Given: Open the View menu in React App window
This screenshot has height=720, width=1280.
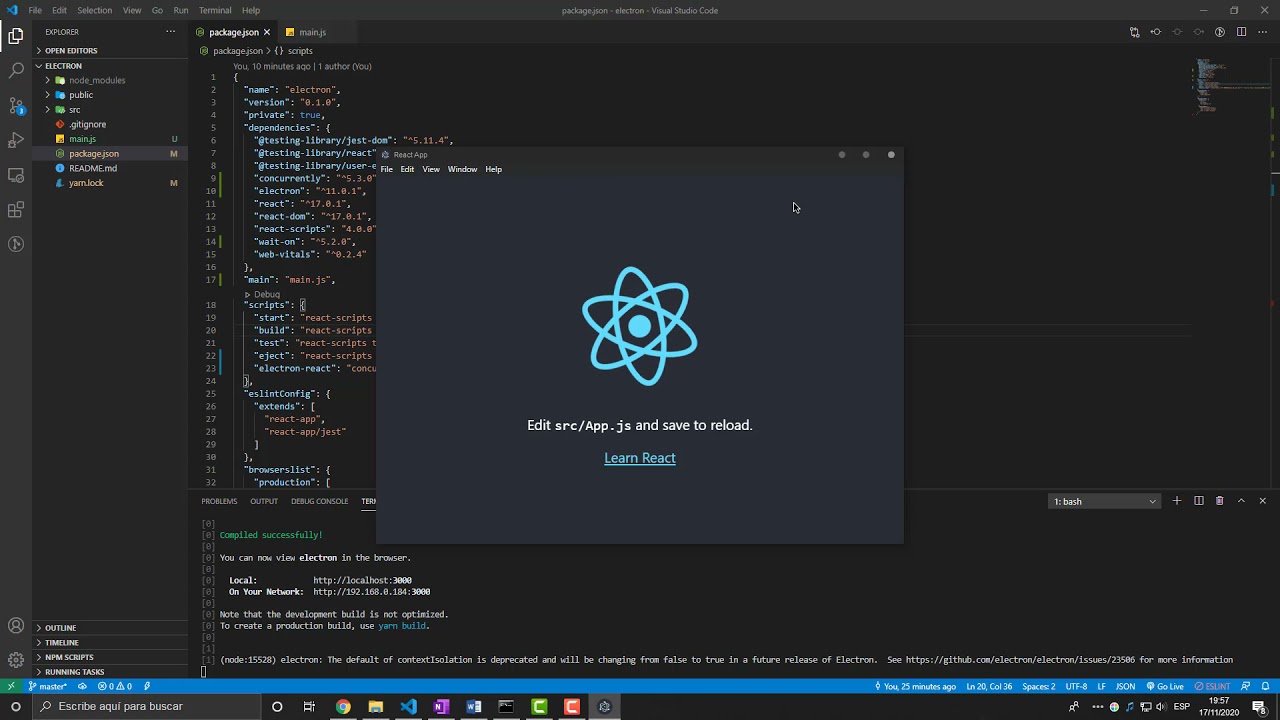Looking at the screenshot, I should 431,169.
